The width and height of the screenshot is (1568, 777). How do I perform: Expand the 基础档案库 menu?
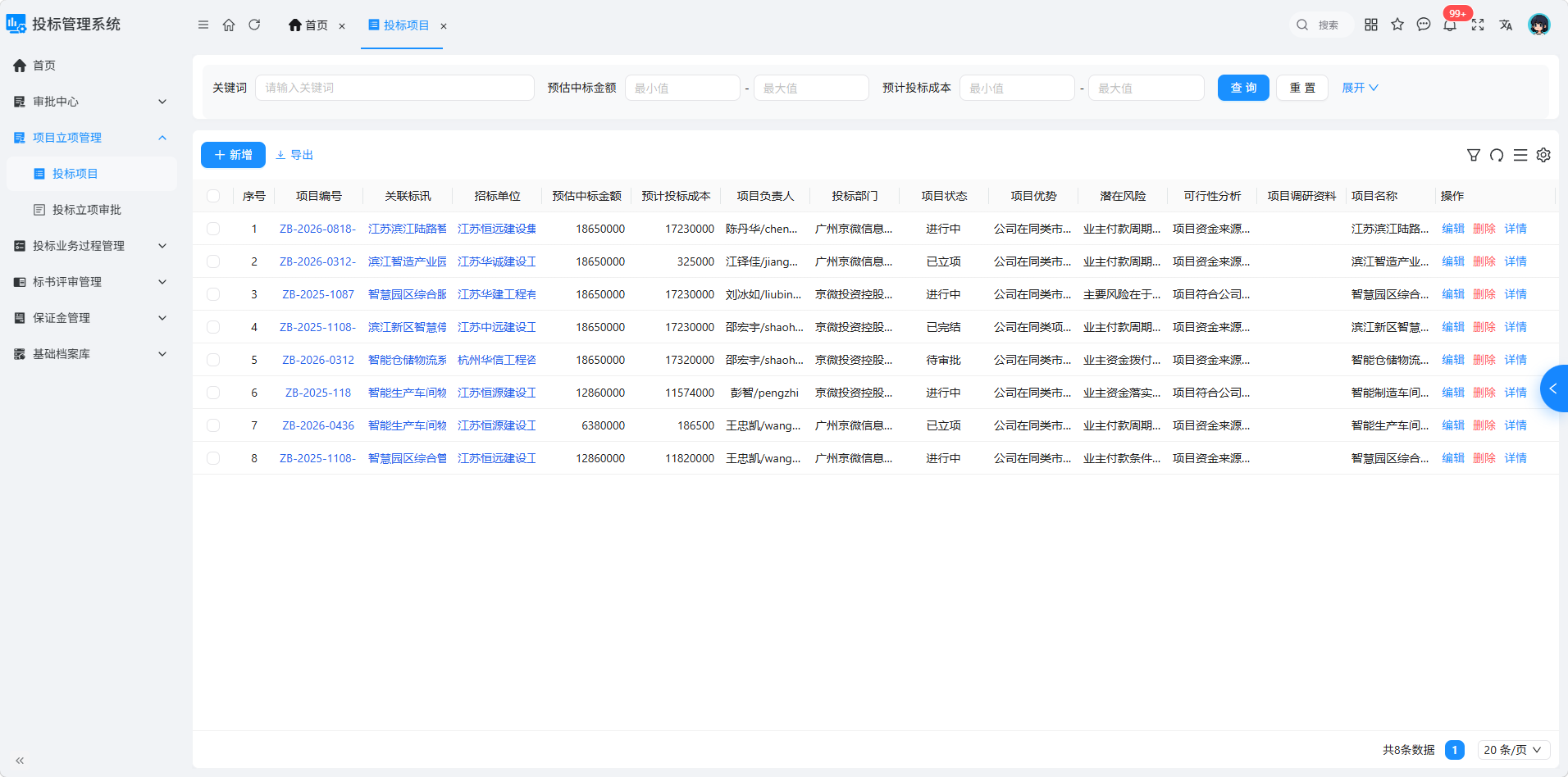tap(91, 354)
